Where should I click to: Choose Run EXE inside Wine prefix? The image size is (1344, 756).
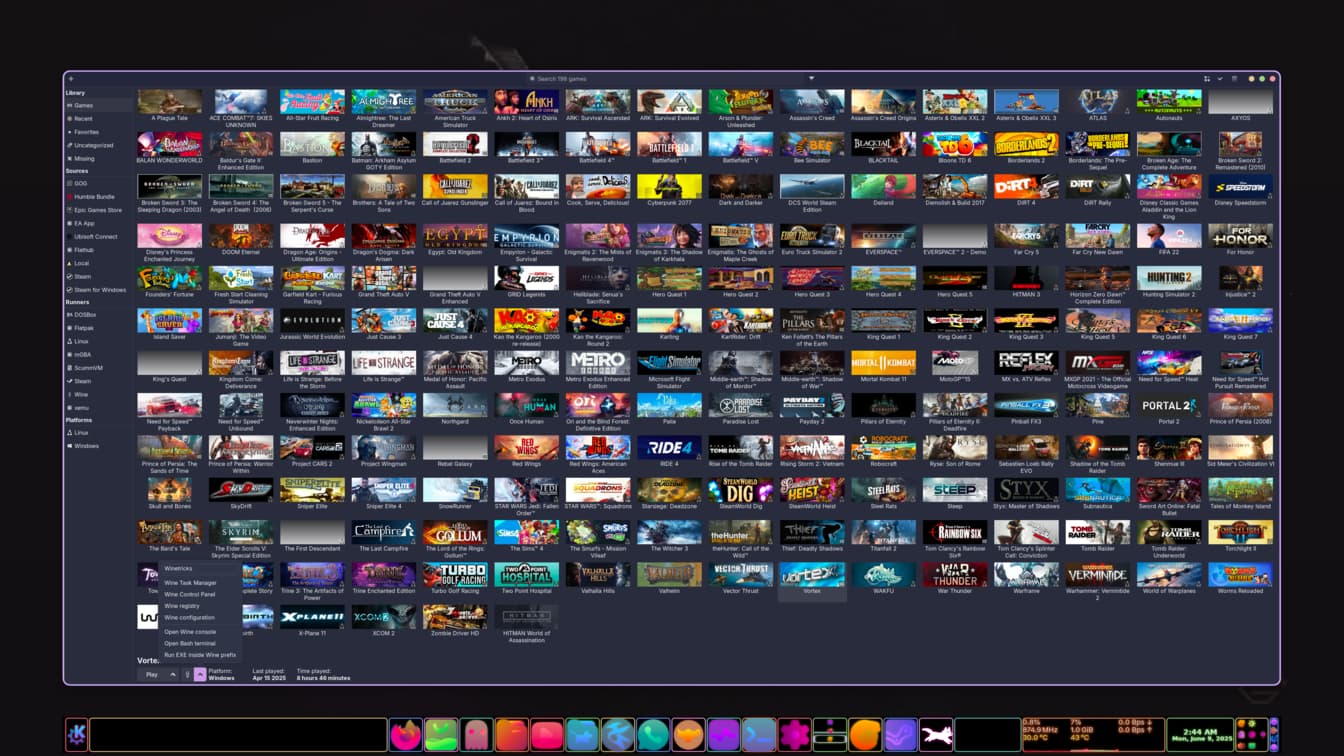200,656
